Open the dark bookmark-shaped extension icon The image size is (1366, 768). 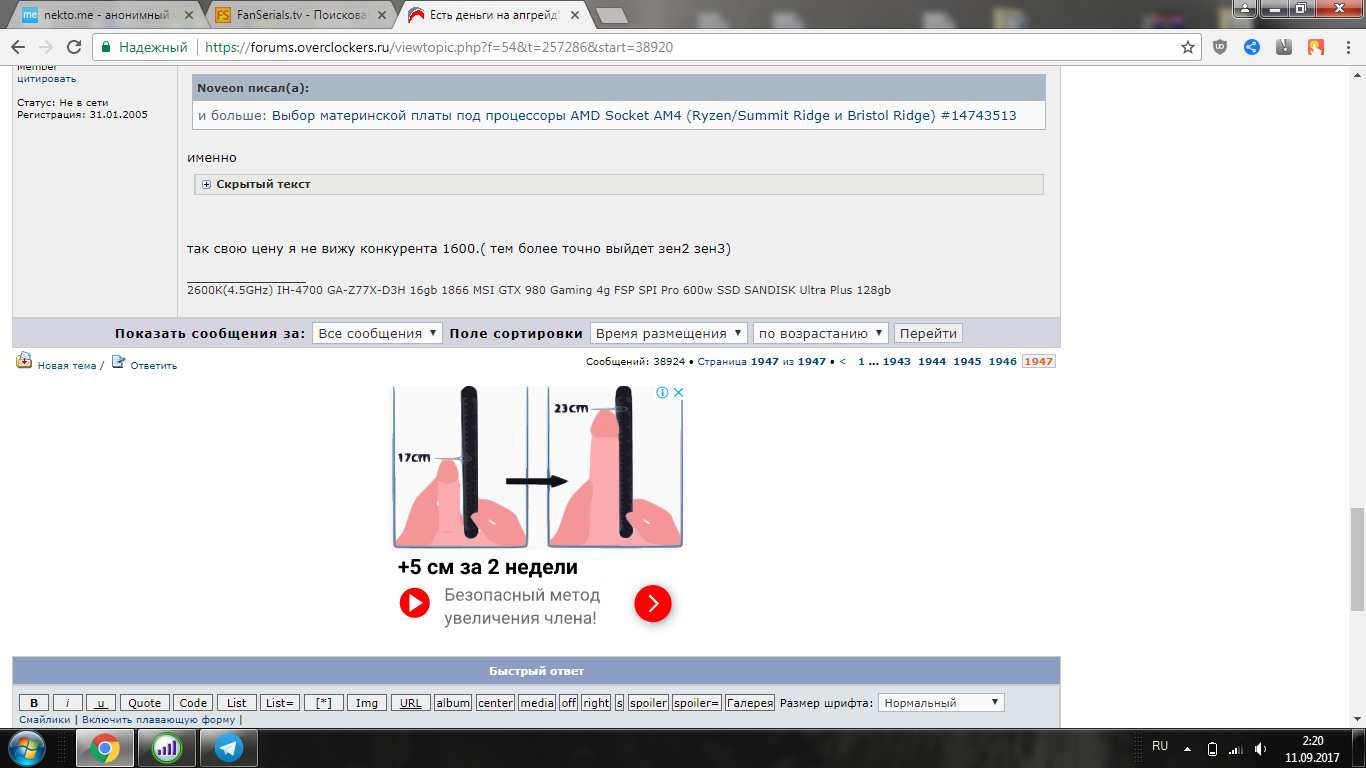(x=1284, y=47)
